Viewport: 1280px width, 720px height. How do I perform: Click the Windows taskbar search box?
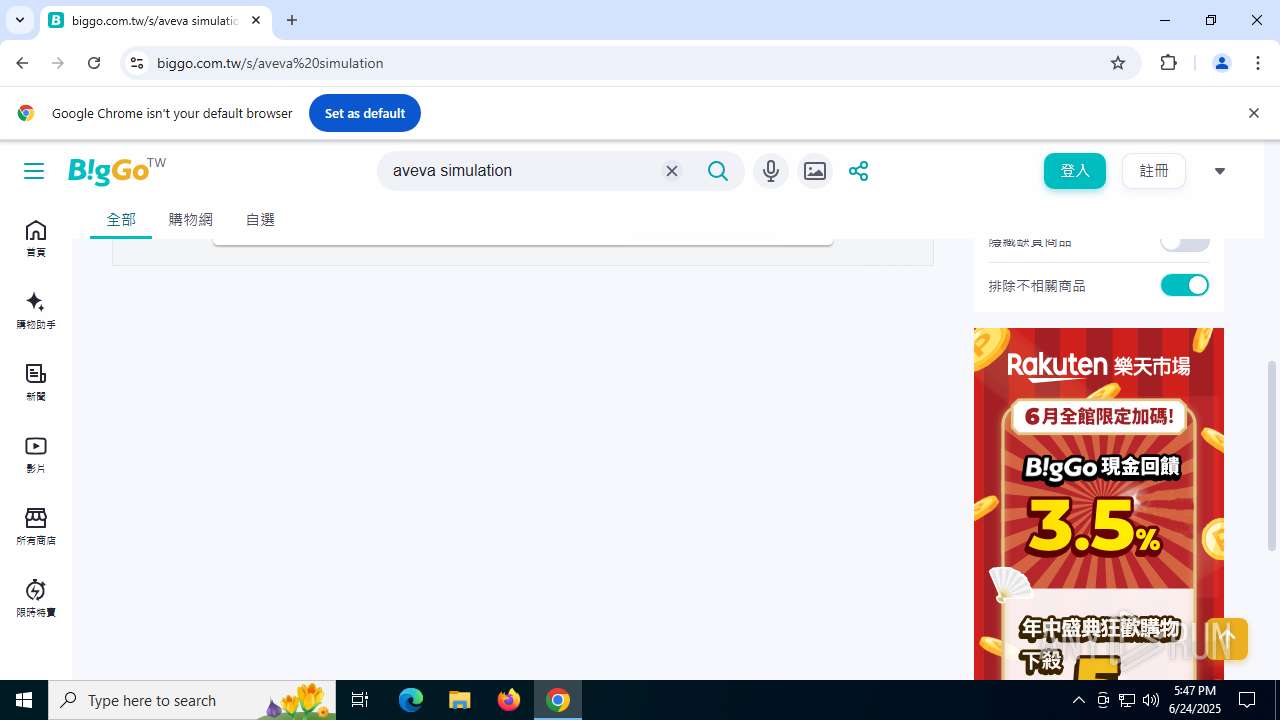pyautogui.click(x=192, y=700)
